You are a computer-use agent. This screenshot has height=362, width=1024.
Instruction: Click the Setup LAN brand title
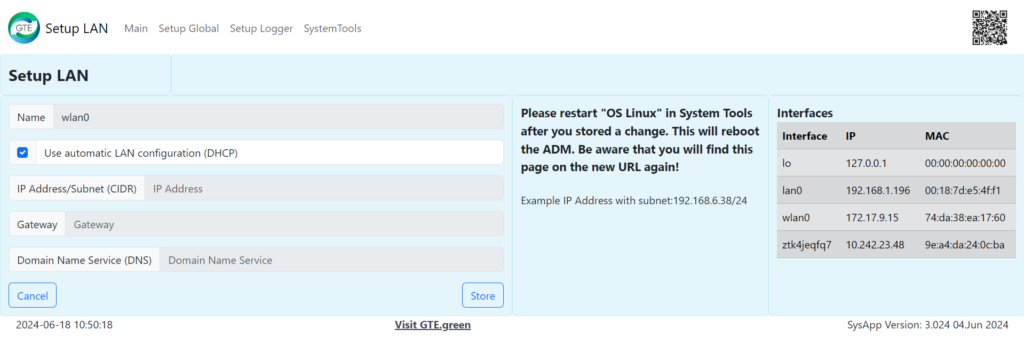click(x=76, y=29)
